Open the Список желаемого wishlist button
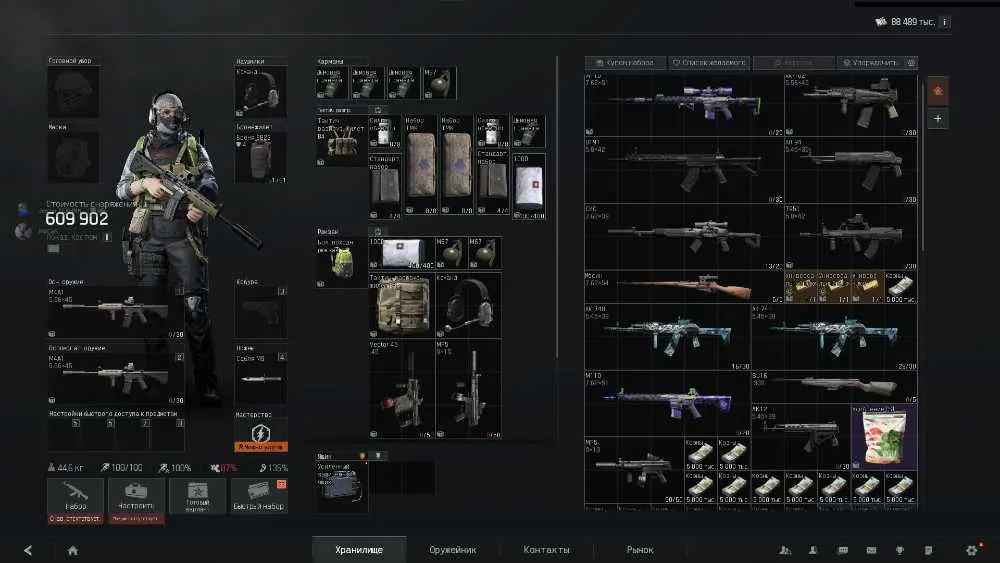The height and width of the screenshot is (563, 1000). click(x=709, y=62)
